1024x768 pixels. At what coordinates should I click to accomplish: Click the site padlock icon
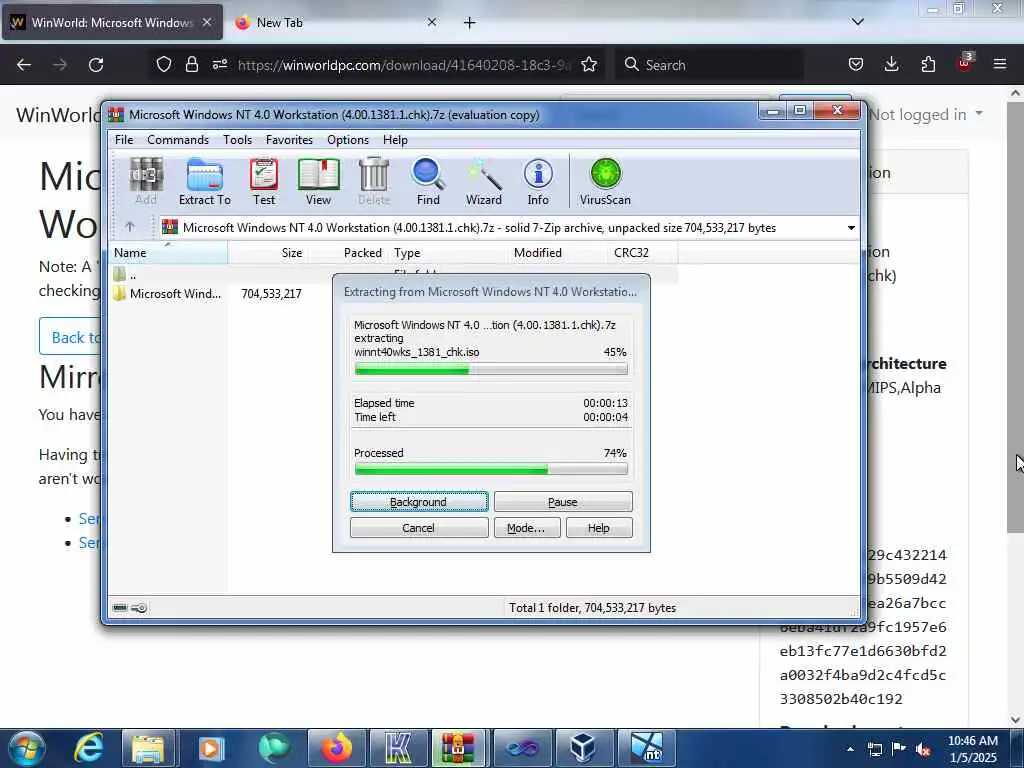point(191,65)
